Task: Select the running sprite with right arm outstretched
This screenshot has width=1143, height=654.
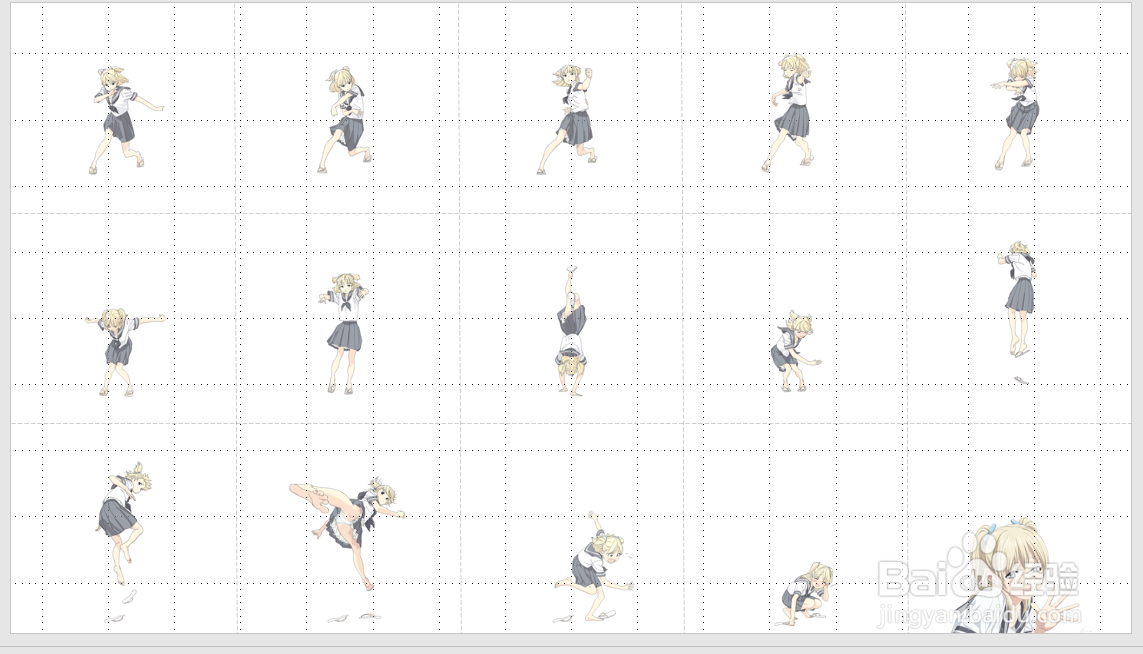Action: [x=127, y=121]
